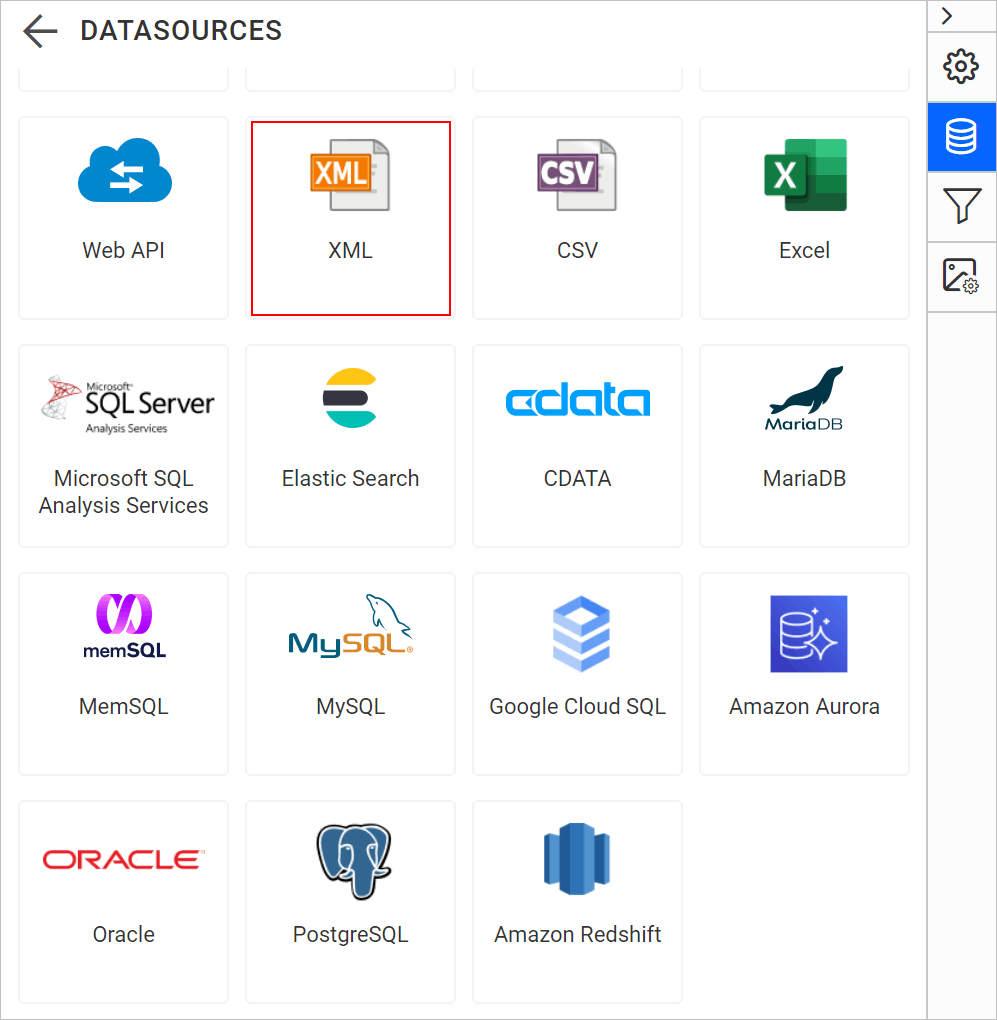Select the PostgreSQL elephant tile

(x=351, y=902)
